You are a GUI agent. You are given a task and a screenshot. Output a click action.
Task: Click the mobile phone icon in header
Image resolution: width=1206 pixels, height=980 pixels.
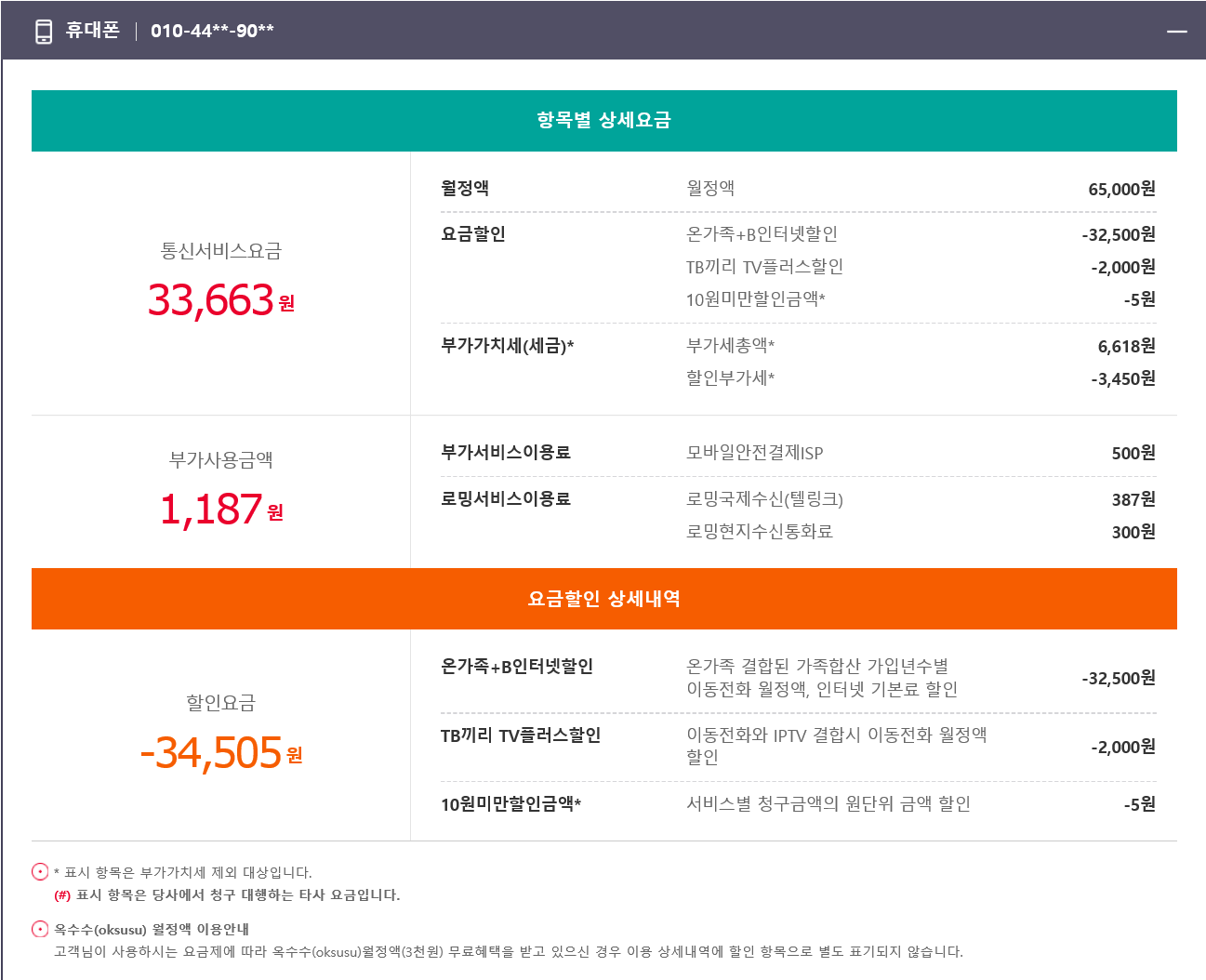click(x=44, y=32)
